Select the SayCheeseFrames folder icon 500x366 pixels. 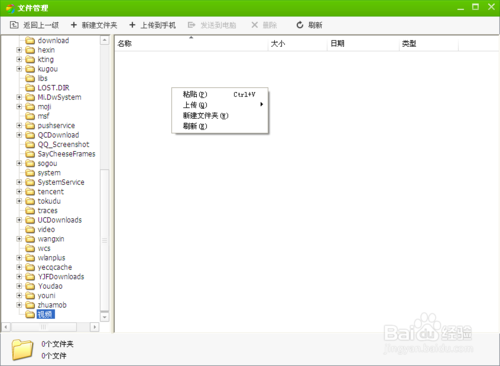(x=30, y=154)
